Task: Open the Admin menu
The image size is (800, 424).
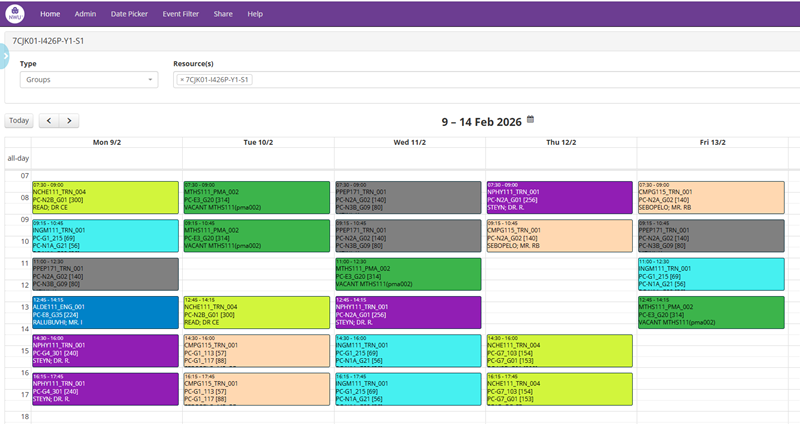Action: point(85,14)
